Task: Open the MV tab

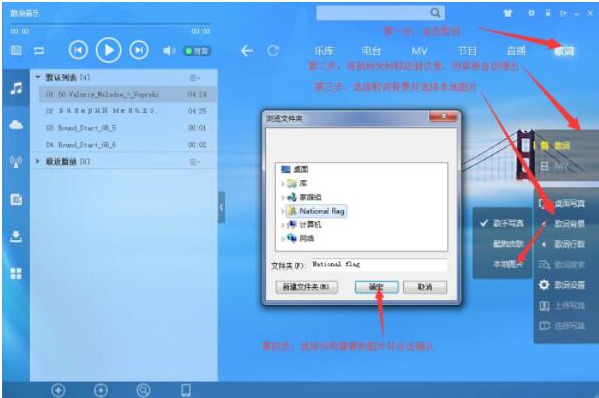Action: point(419,51)
